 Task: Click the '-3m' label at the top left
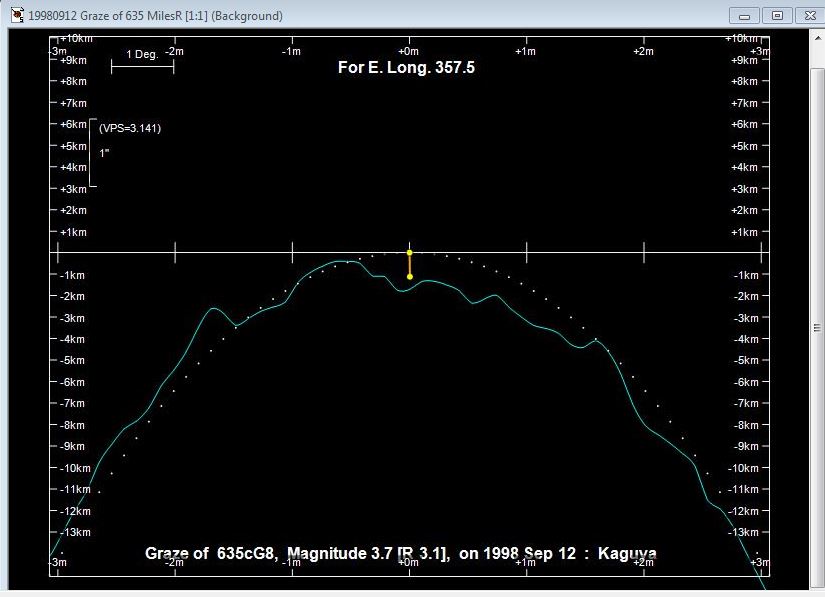pos(58,51)
